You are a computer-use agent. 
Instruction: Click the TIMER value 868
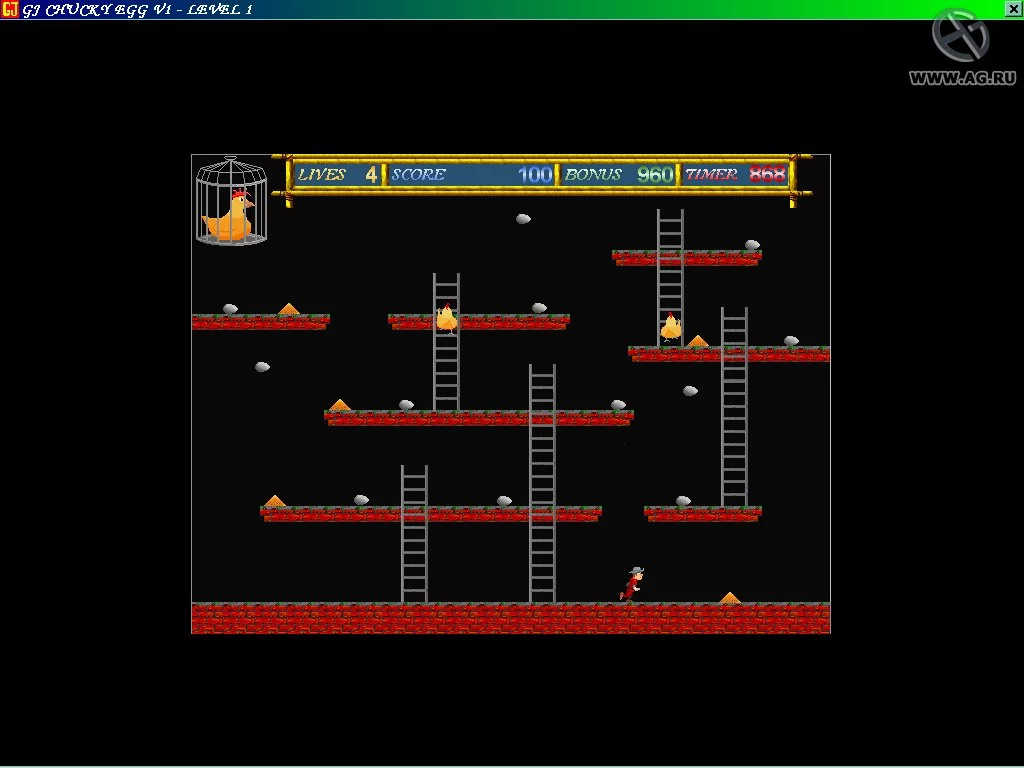pyautogui.click(x=767, y=174)
